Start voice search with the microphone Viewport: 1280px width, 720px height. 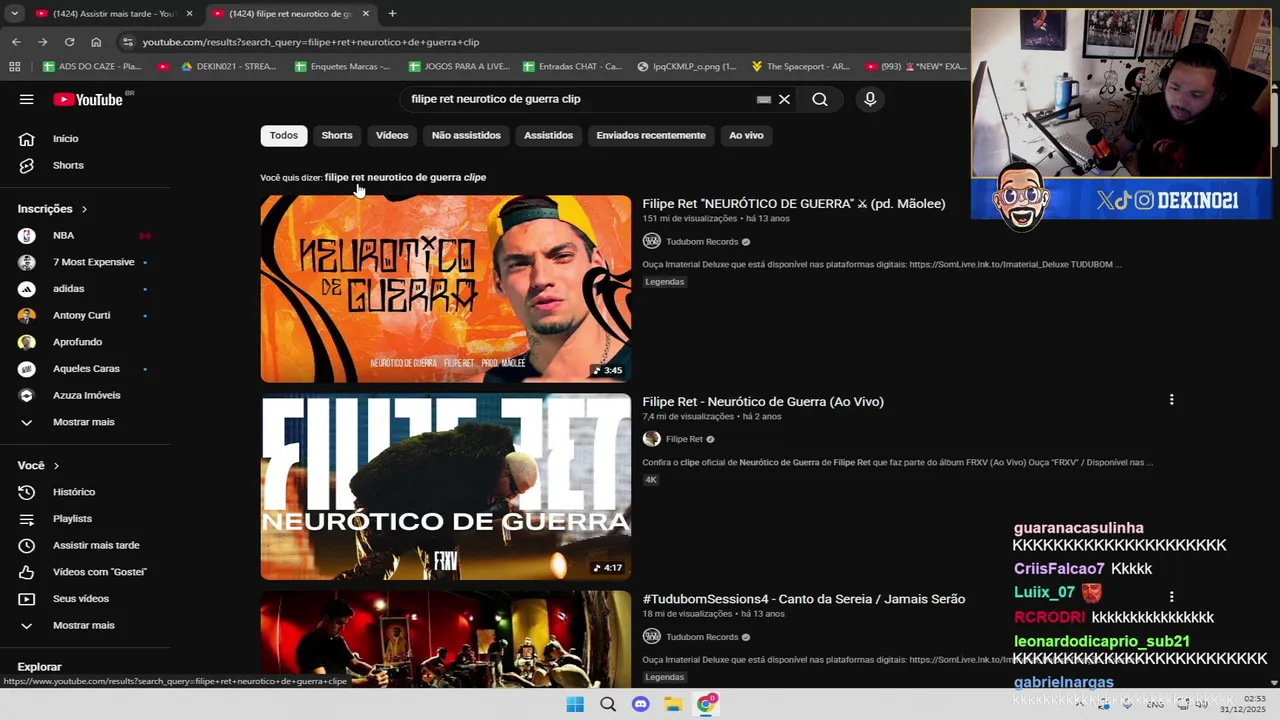point(870,99)
